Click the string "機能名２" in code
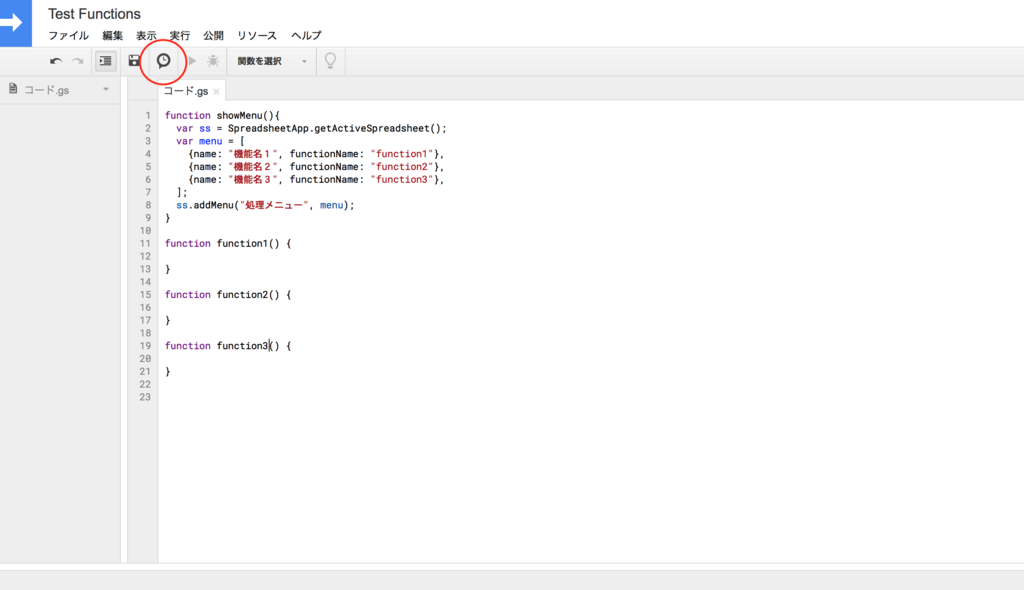The image size is (1024, 590). [x=252, y=167]
